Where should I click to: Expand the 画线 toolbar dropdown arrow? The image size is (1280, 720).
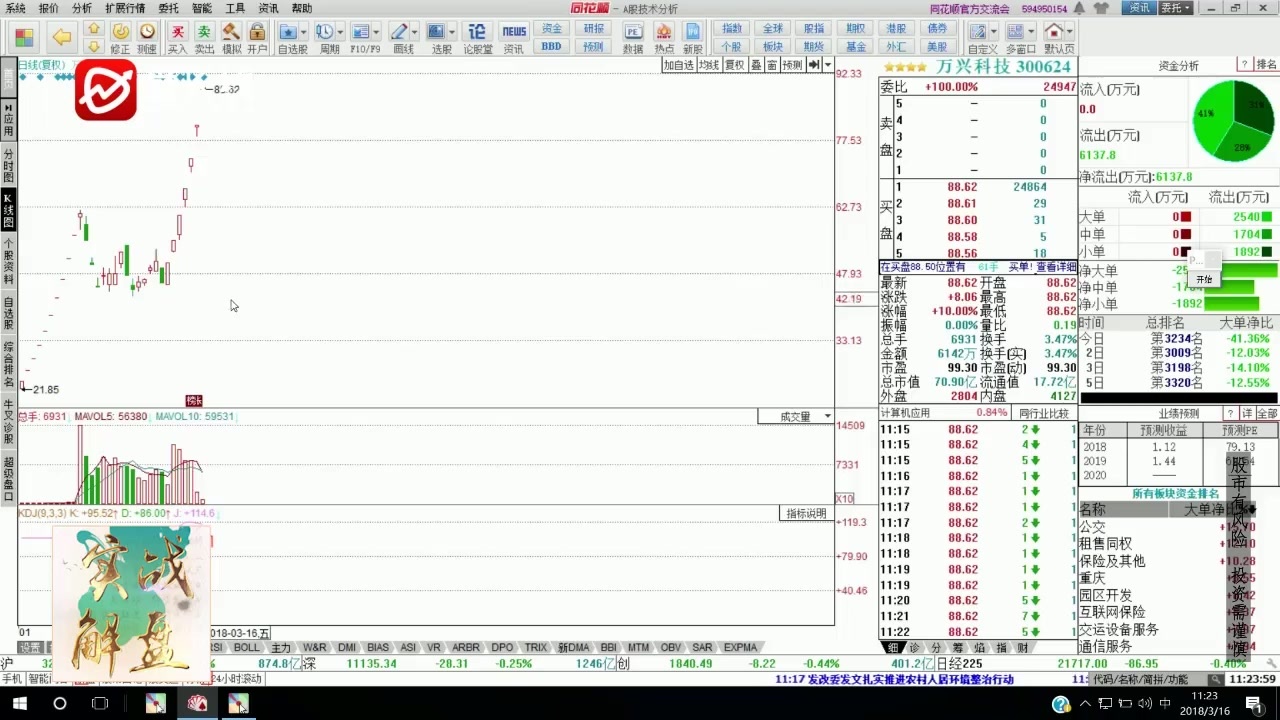pyautogui.click(x=415, y=32)
